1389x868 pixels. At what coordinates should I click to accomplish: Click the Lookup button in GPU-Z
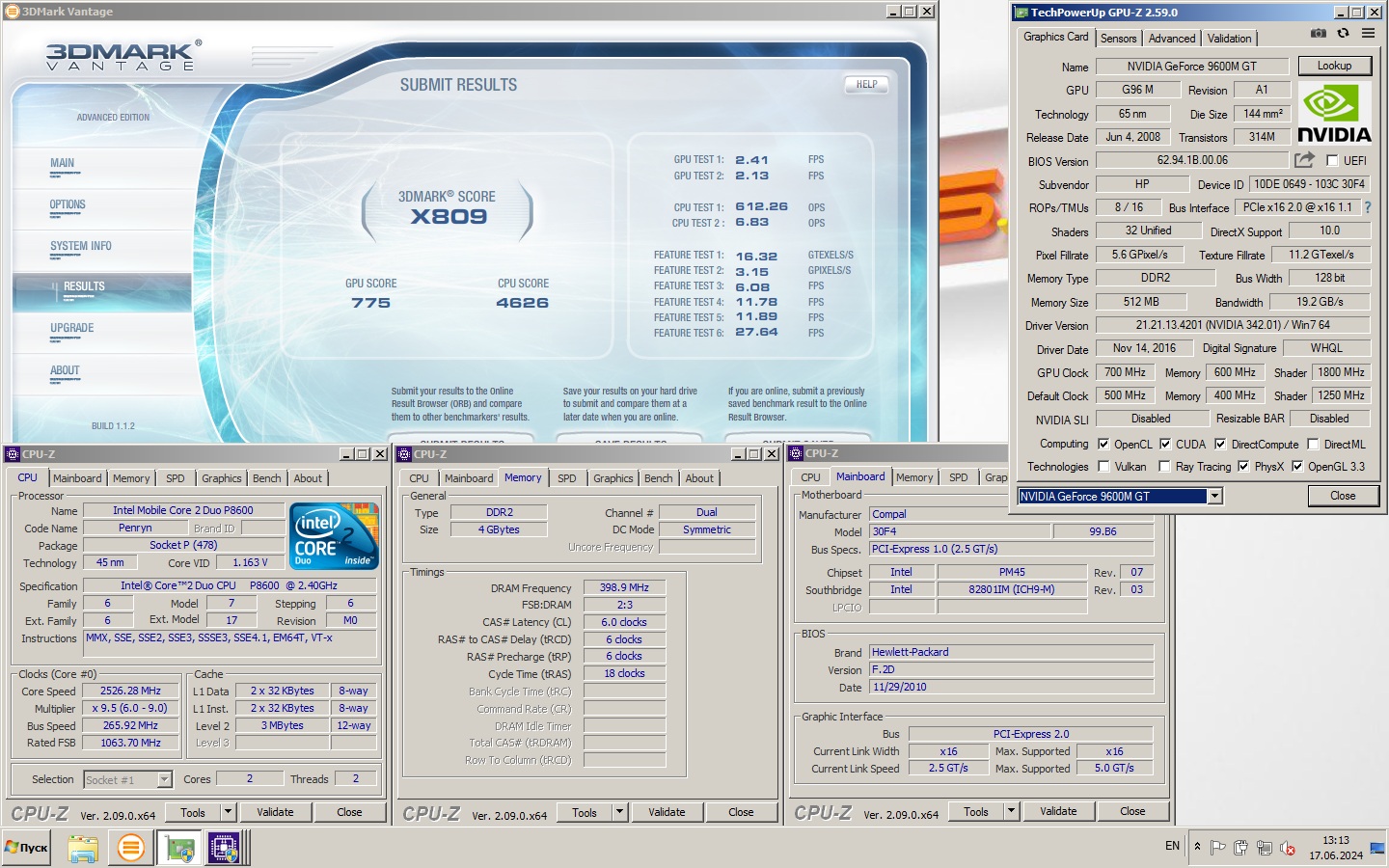tap(1334, 66)
